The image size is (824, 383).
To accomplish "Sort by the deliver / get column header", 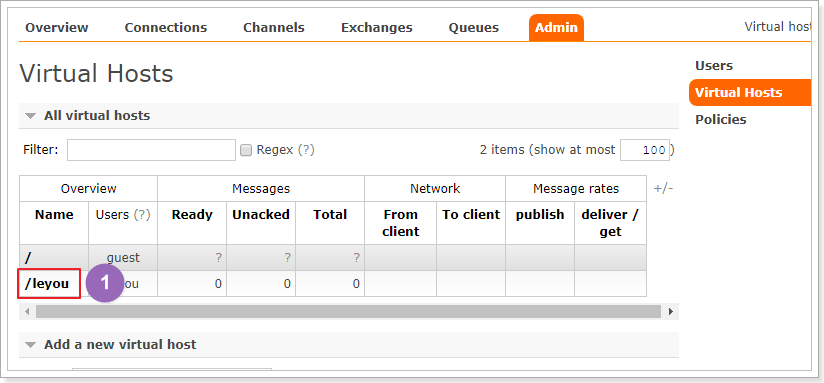I will pyautogui.click(x=610, y=223).
